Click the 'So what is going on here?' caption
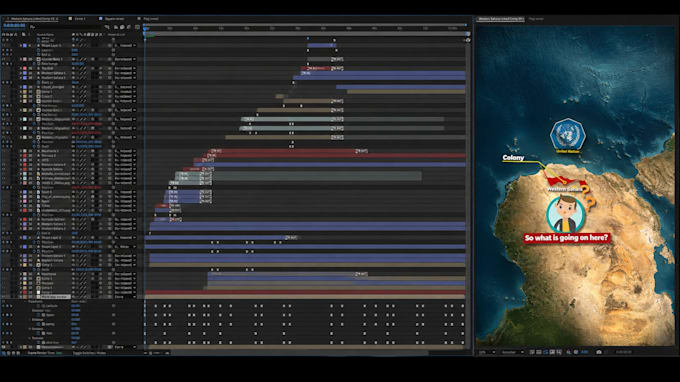This screenshot has height=382, width=680. point(566,238)
